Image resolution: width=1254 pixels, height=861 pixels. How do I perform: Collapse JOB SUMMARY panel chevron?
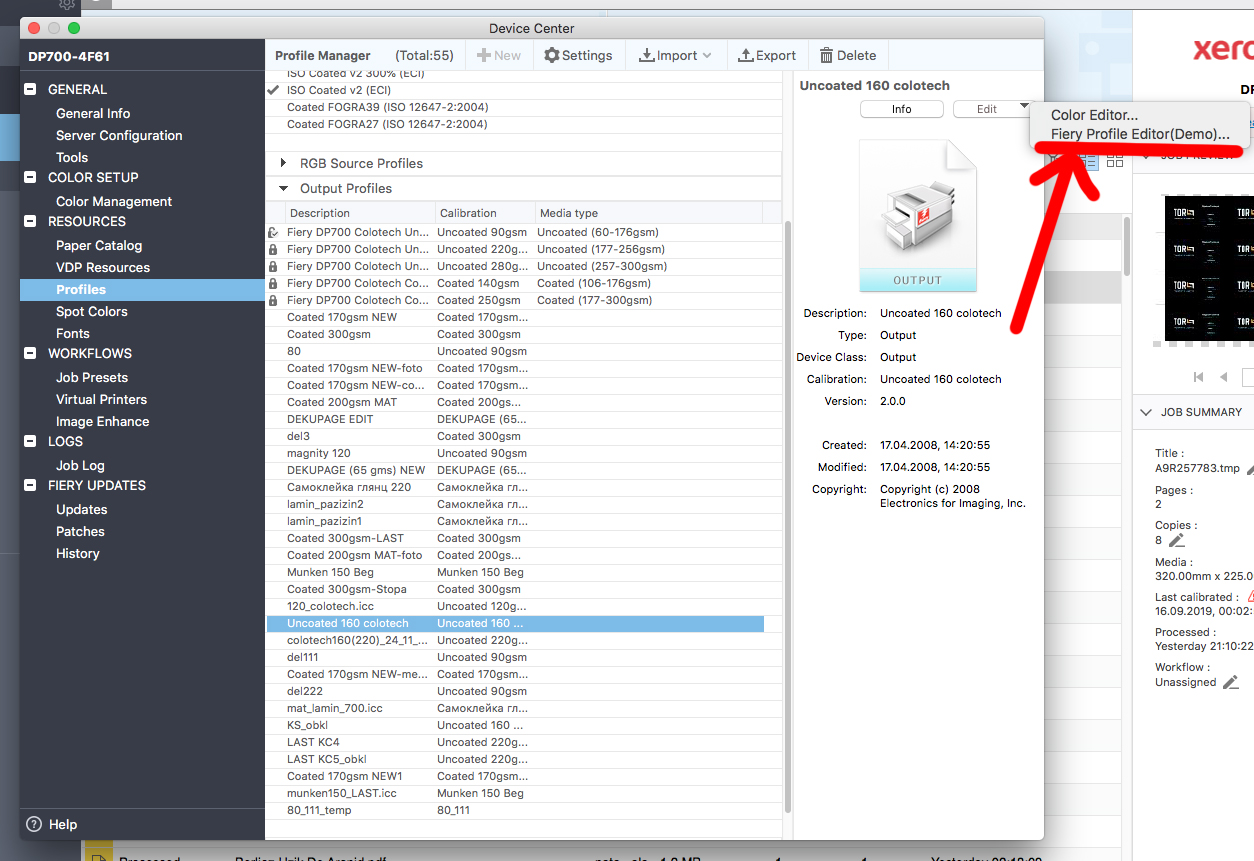(x=1146, y=412)
